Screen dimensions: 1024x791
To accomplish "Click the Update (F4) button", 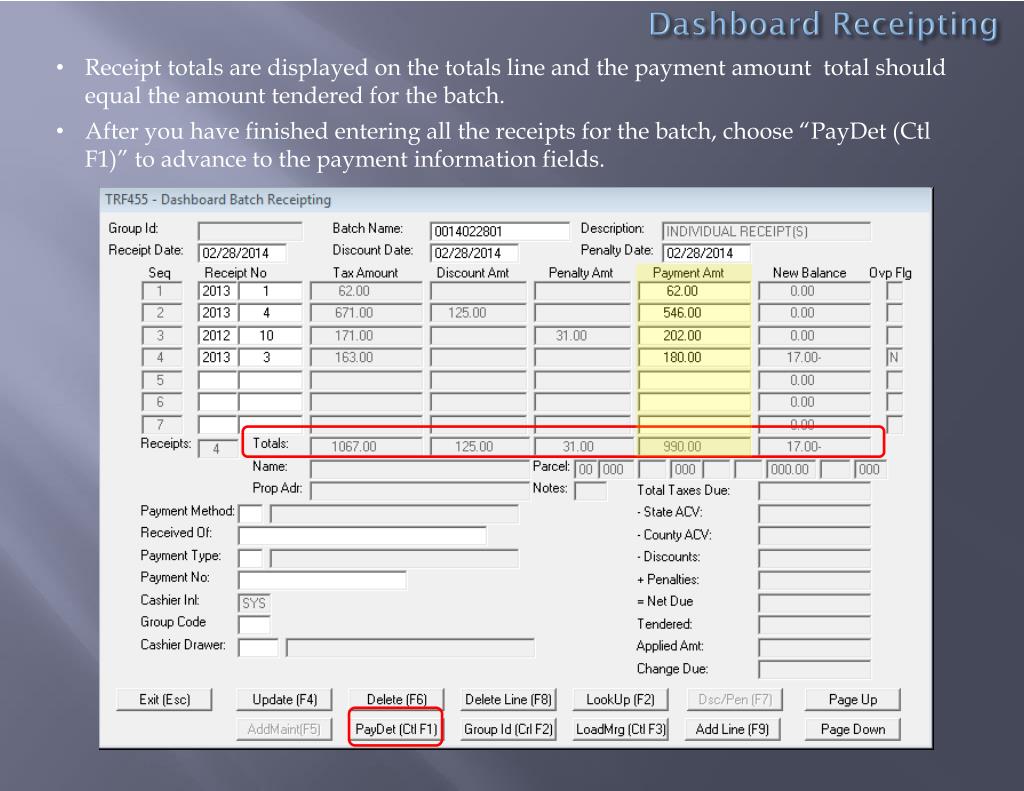I will click(285, 700).
